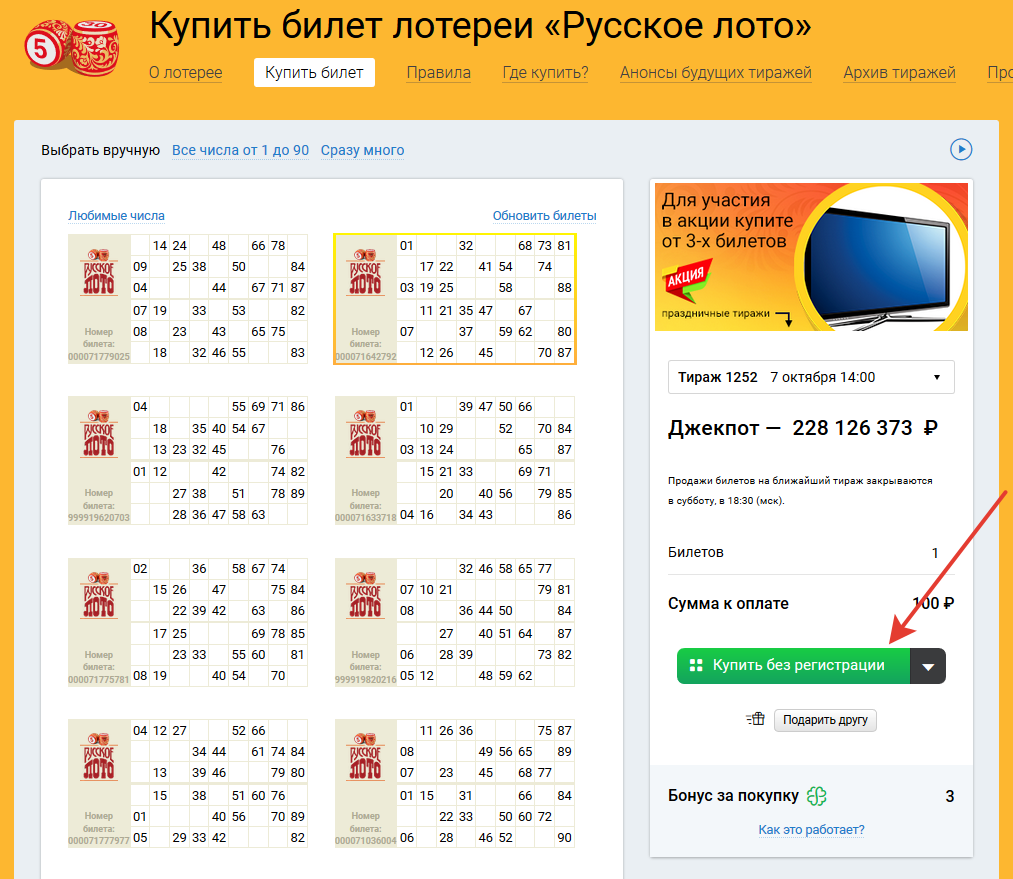The height and width of the screenshot is (879, 1013).
Task: Expand the buy button options arrow
Action: pos(928,666)
